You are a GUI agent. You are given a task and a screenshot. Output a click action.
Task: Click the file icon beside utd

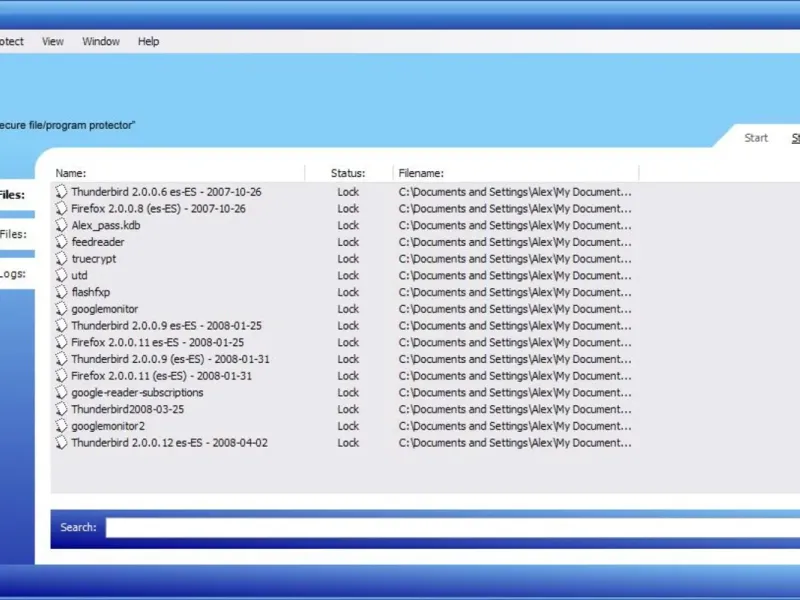coord(61,276)
